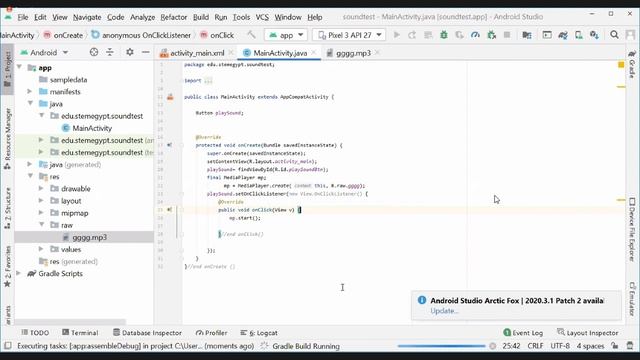Image resolution: width=640 pixels, height=360 pixels.
Task: Click the Project Structure folder icon in toolbar
Action: tap(527, 35)
